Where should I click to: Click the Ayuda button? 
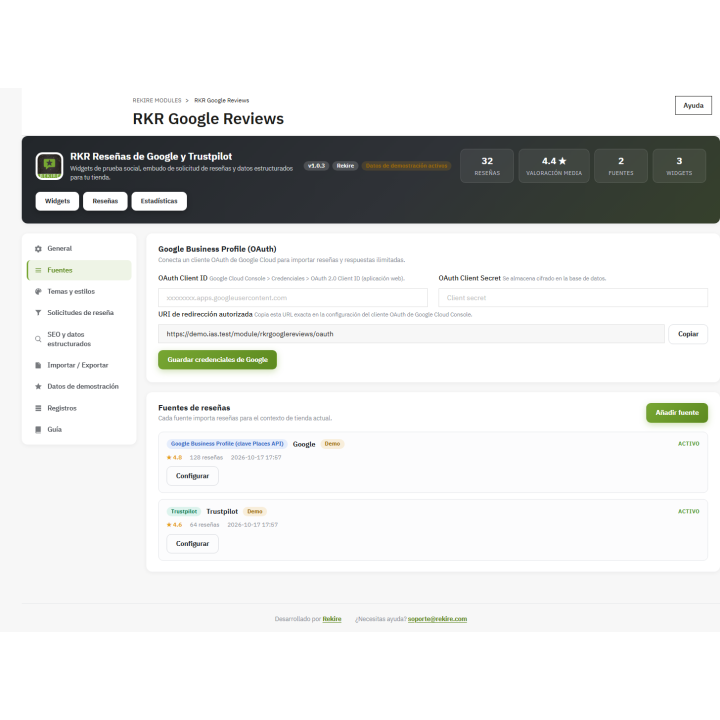(x=693, y=106)
